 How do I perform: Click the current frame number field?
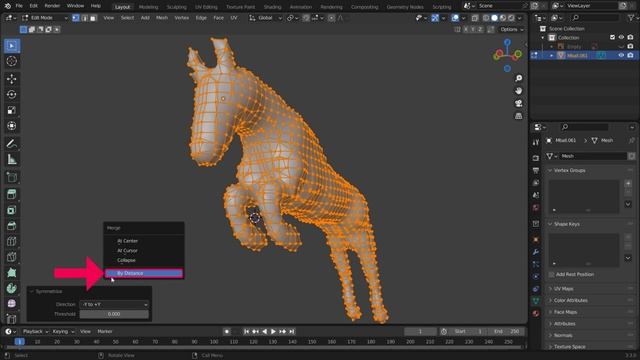point(420,331)
